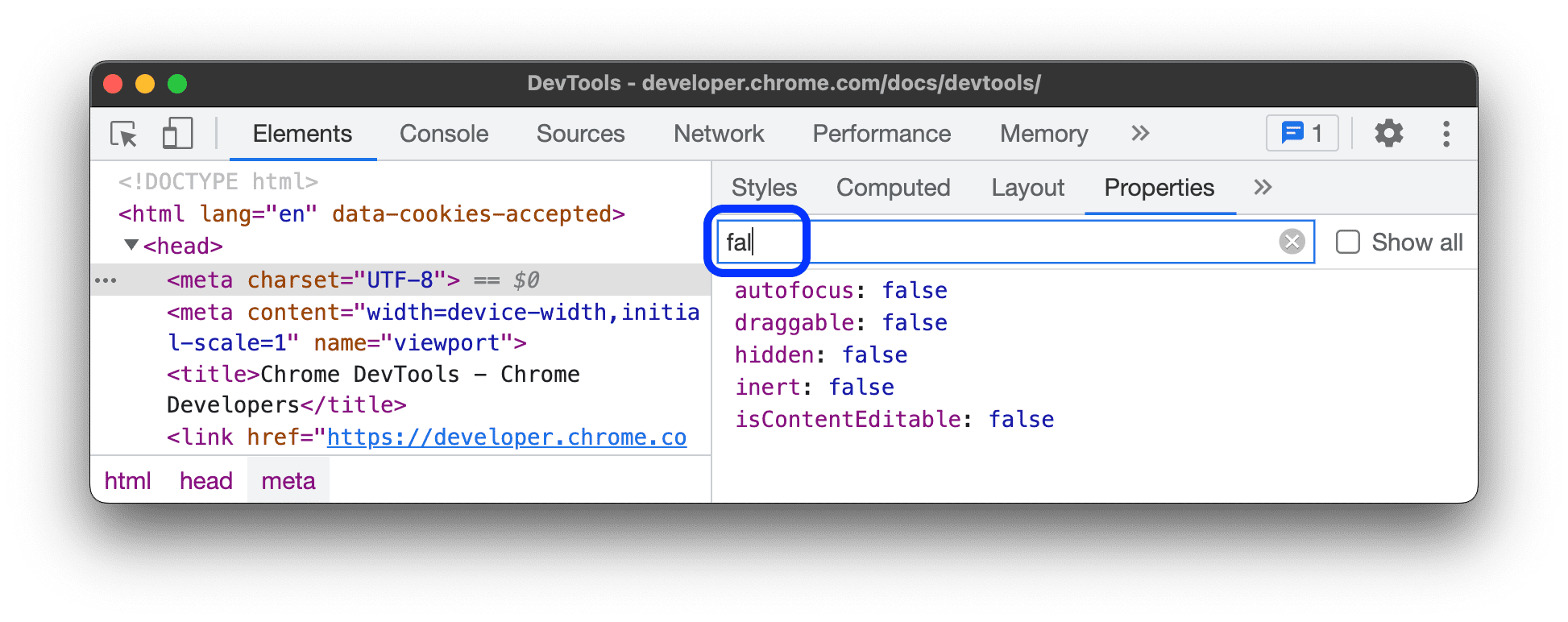Enable the Show all checkbox
The image size is (1568, 622).
[1347, 241]
